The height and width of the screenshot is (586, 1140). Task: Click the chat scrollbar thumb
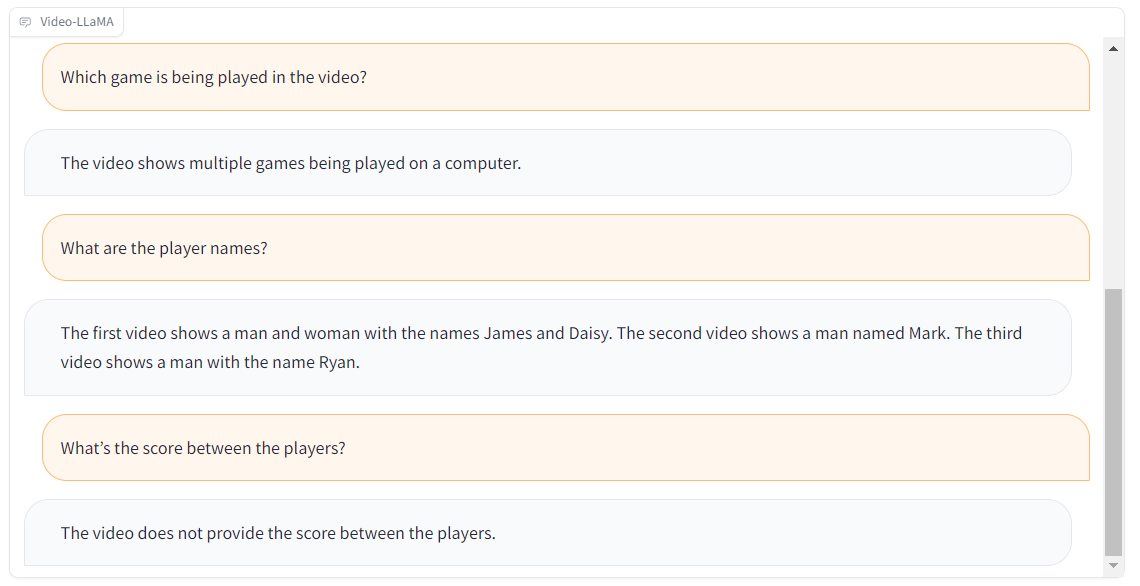(1113, 422)
